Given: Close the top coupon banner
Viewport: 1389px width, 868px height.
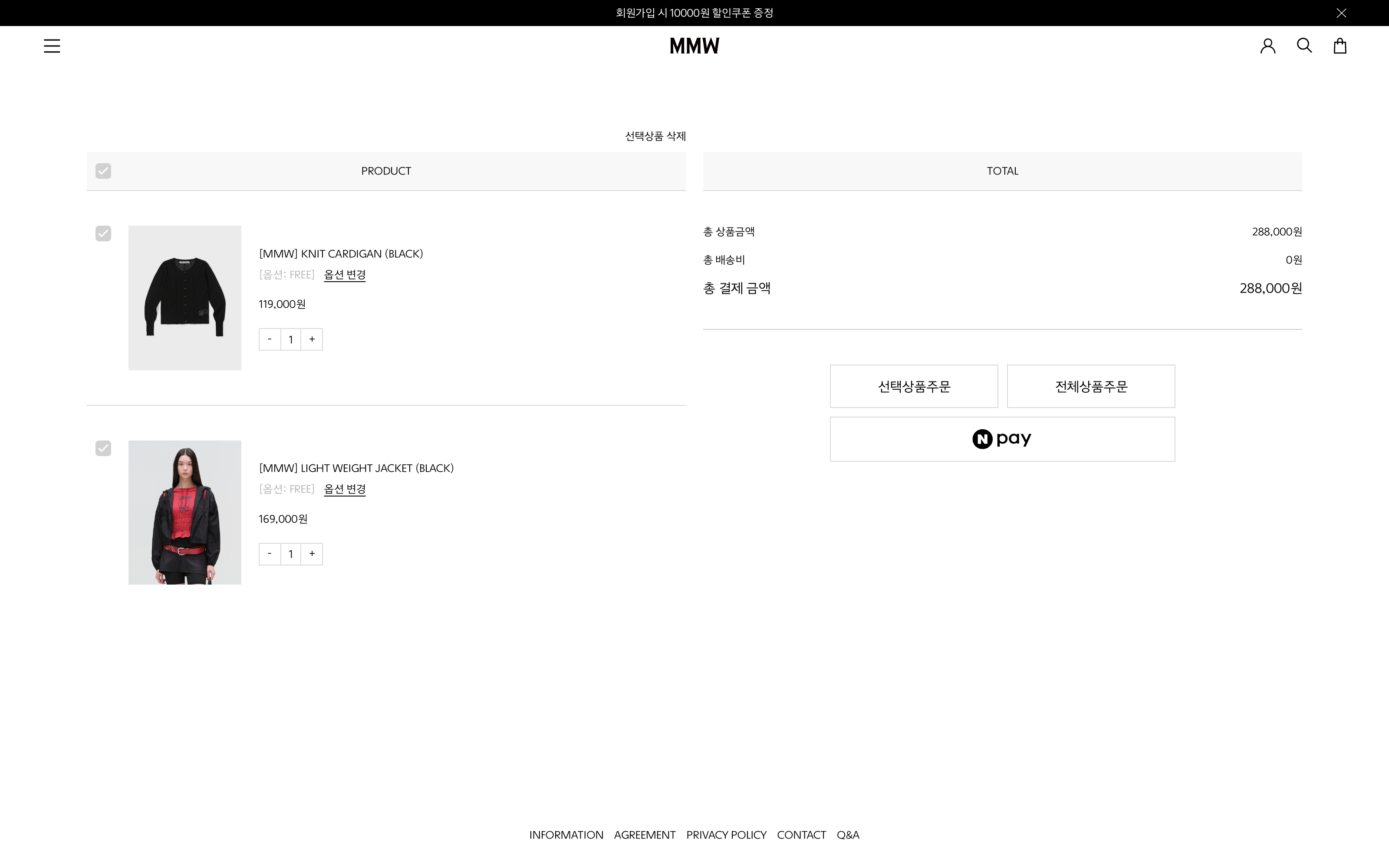Looking at the screenshot, I should click(1341, 13).
